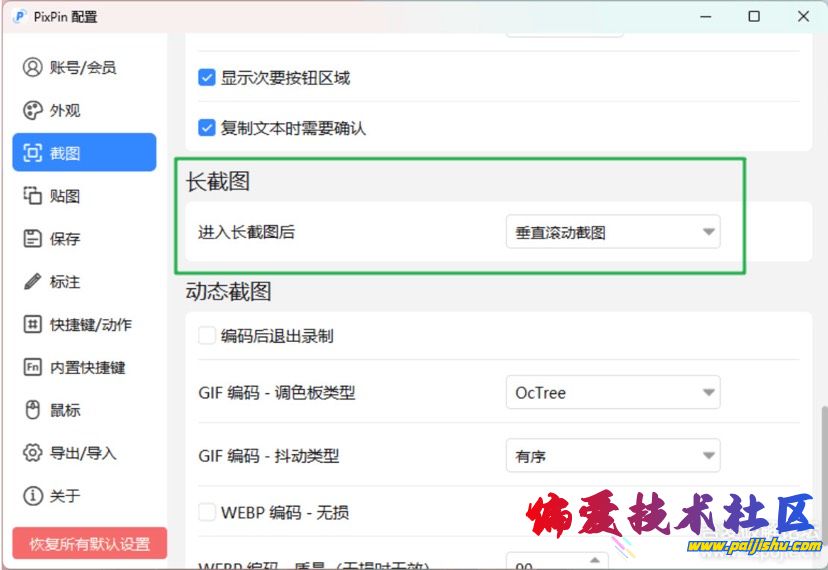828x570 pixels.
Task: Toggle WEBP 编码 - 无损 checkbox
Action: point(207,512)
